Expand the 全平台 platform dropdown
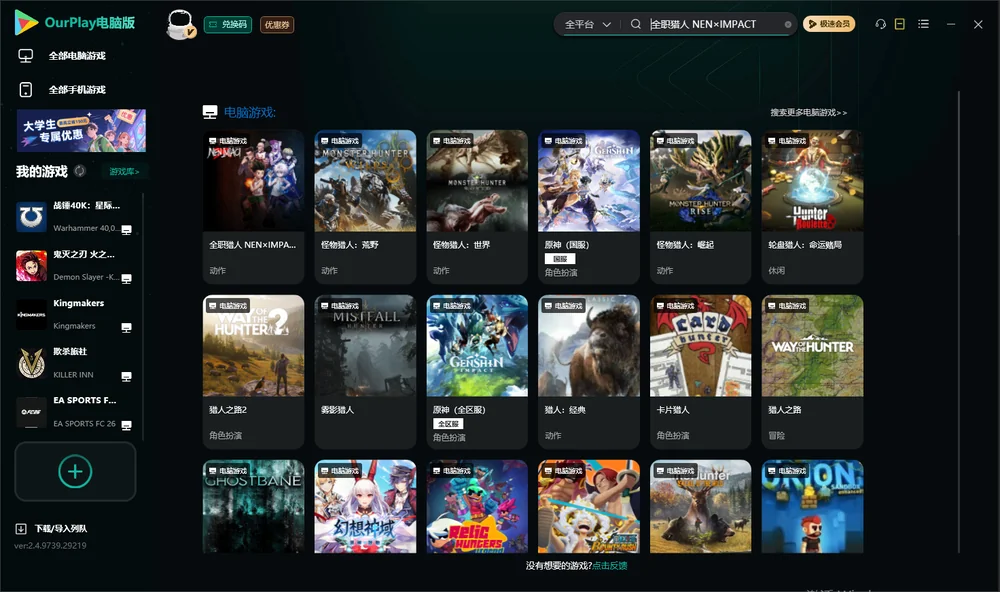The height and width of the screenshot is (592, 1000). point(587,24)
